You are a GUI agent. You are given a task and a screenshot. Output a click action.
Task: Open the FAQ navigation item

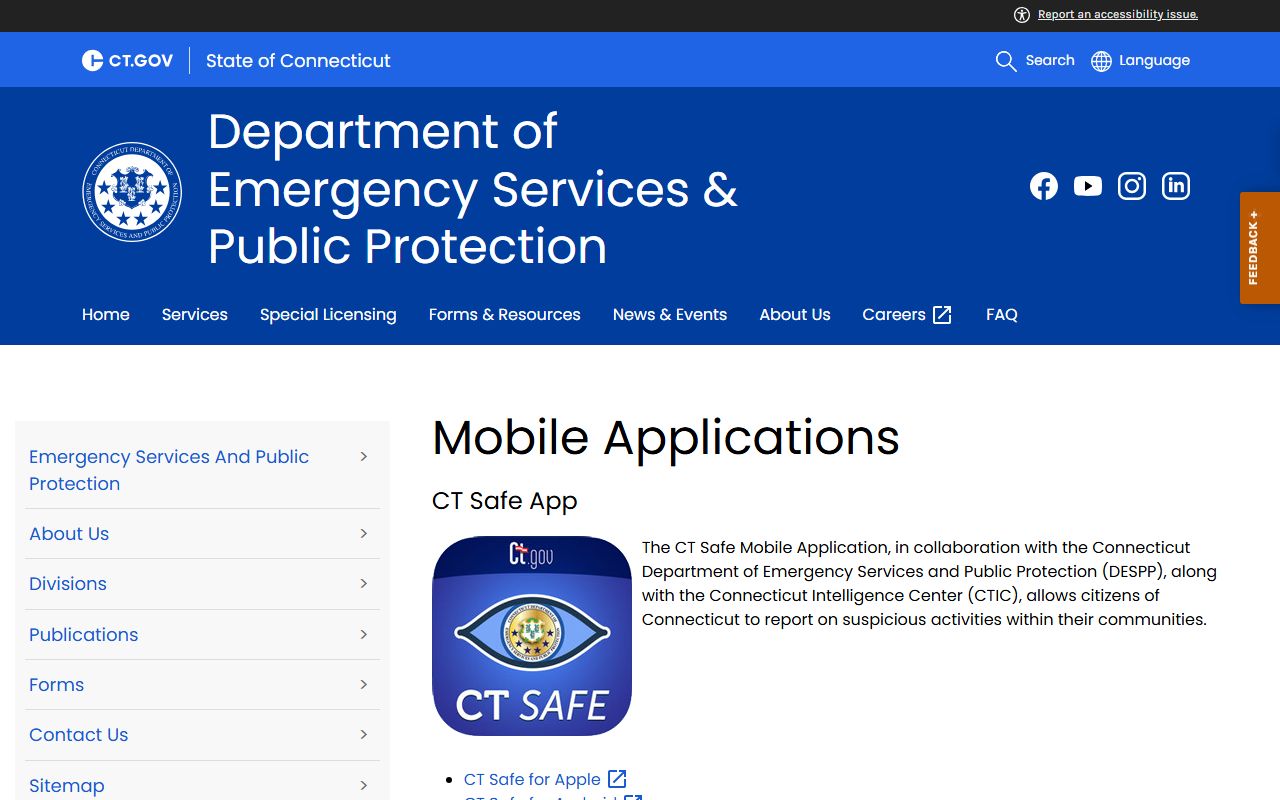(x=1002, y=315)
